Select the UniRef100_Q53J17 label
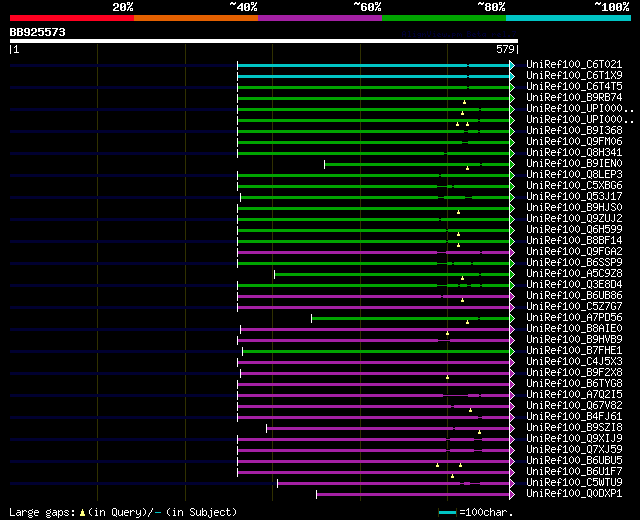Image resolution: width=640 pixels, height=520 pixels. click(x=574, y=197)
